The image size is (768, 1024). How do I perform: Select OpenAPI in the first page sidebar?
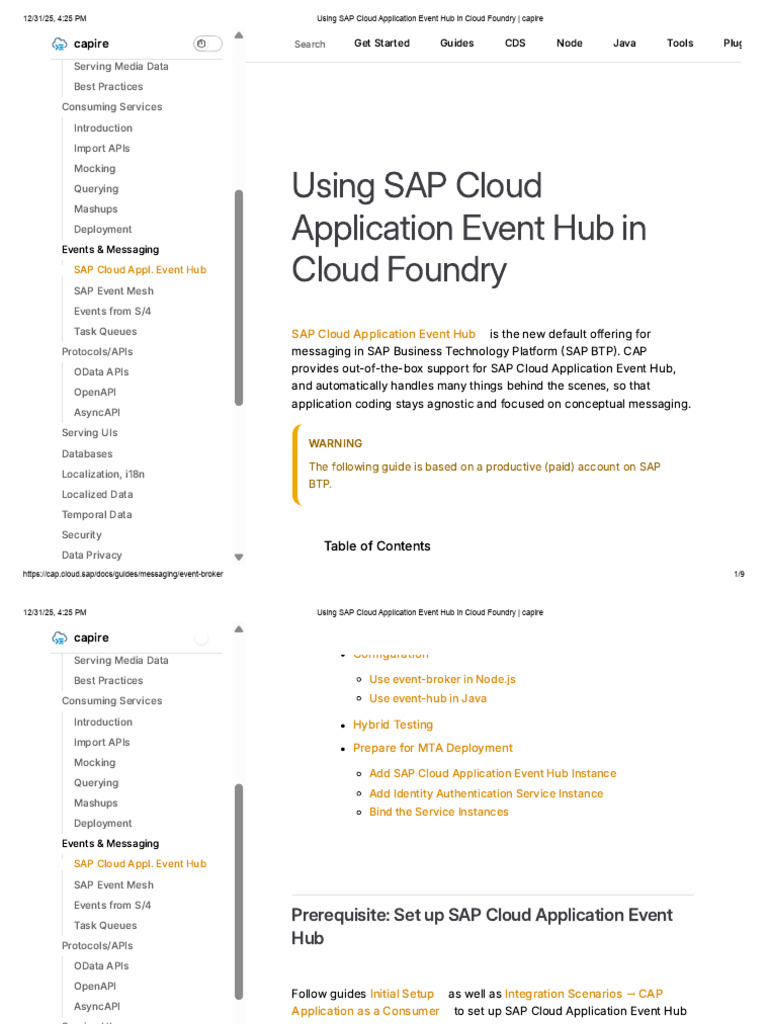click(x=95, y=392)
